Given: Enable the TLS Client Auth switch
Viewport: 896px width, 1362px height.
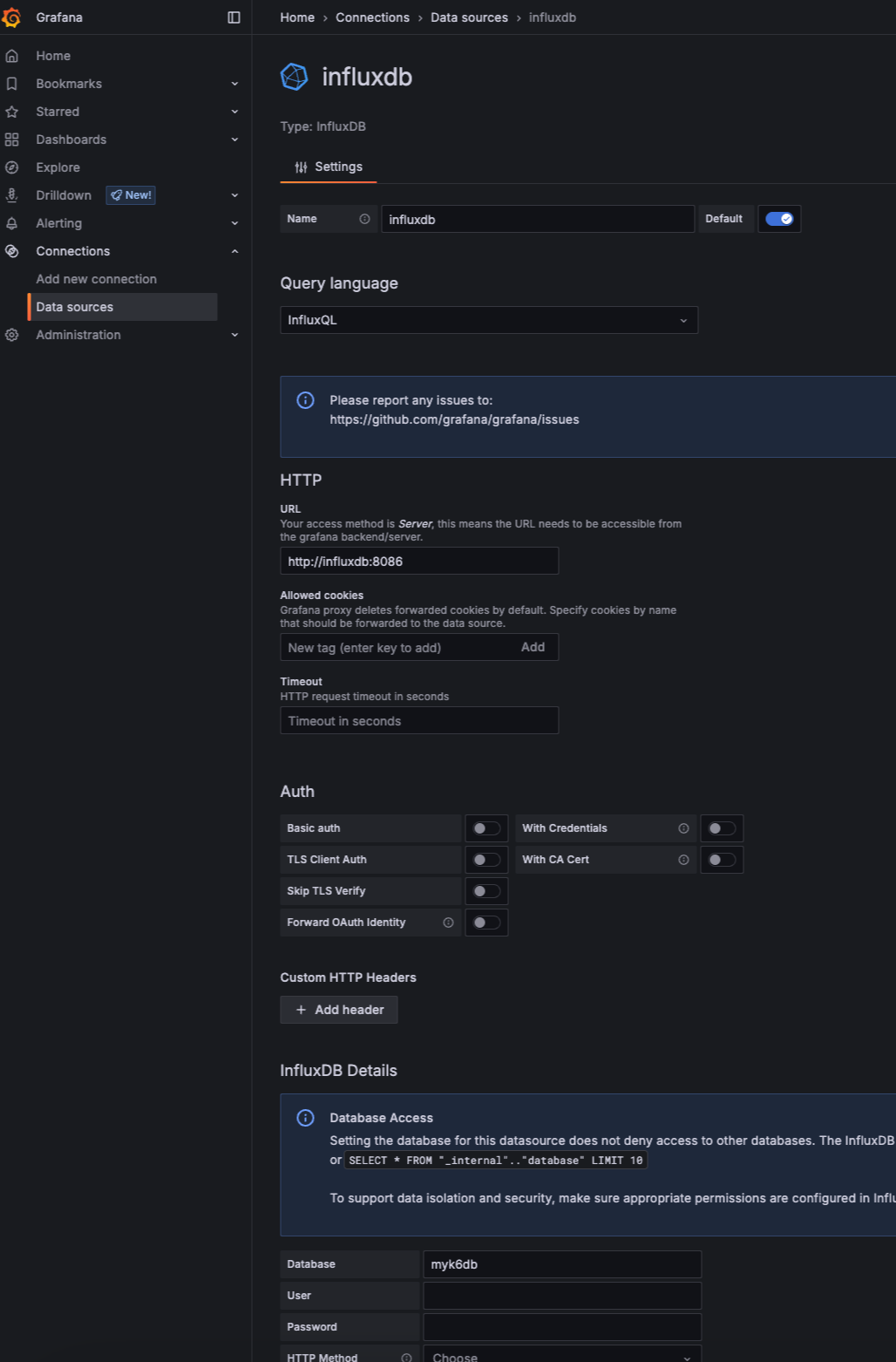Looking at the screenshot, I should tap(486, 860).
